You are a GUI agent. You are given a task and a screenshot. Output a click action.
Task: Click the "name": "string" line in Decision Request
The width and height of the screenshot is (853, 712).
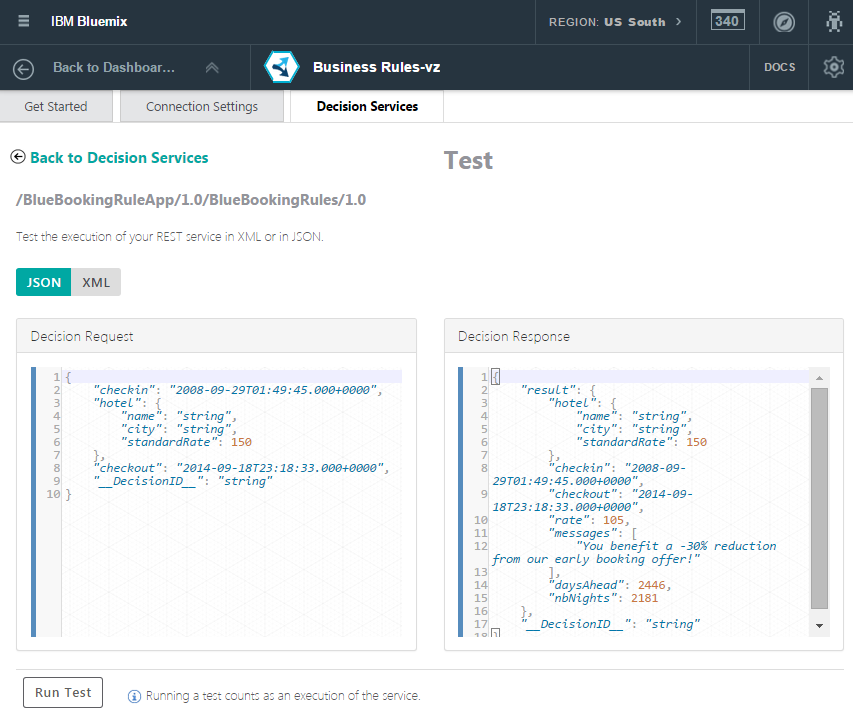(x=178, y=416)
